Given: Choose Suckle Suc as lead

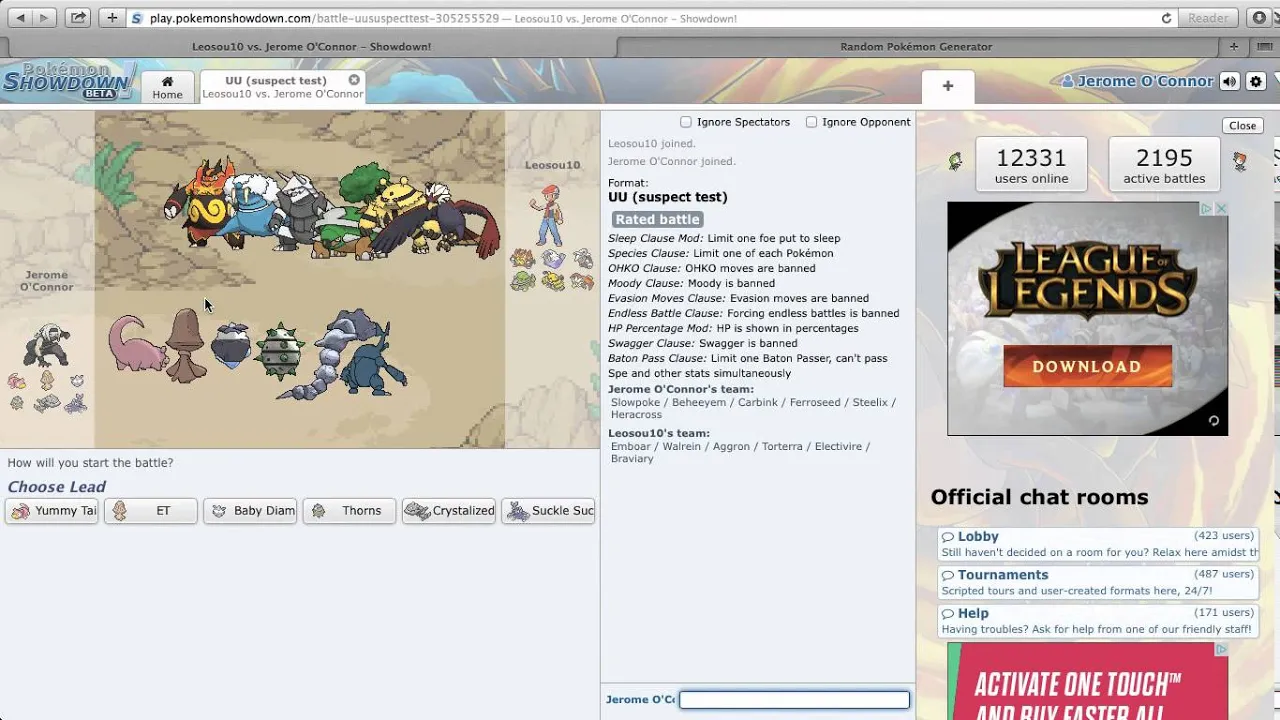Looking at the screenshot, I should tap(548, 511).
